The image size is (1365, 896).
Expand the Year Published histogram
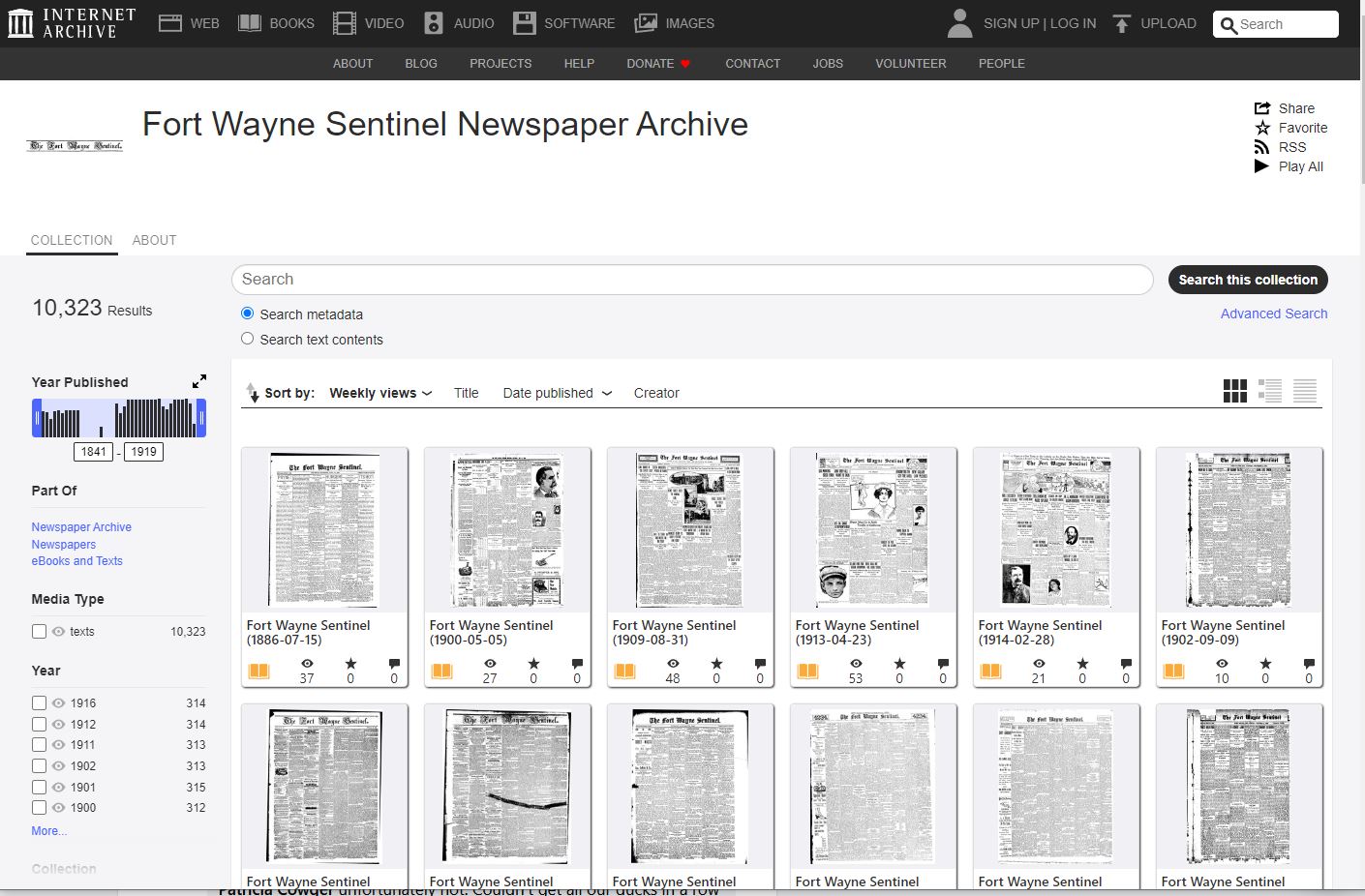pos(199,381)
